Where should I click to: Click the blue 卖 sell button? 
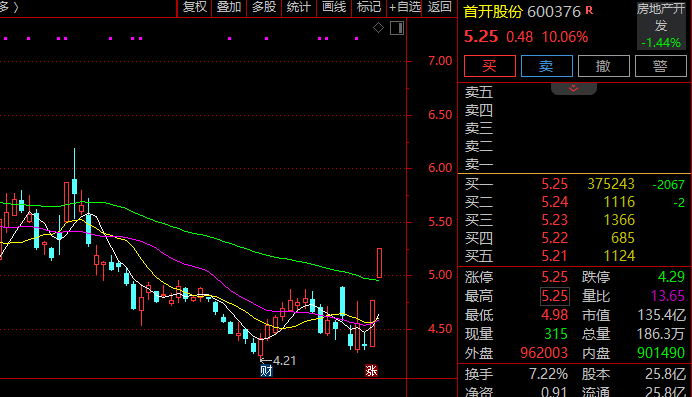(547, 66)
